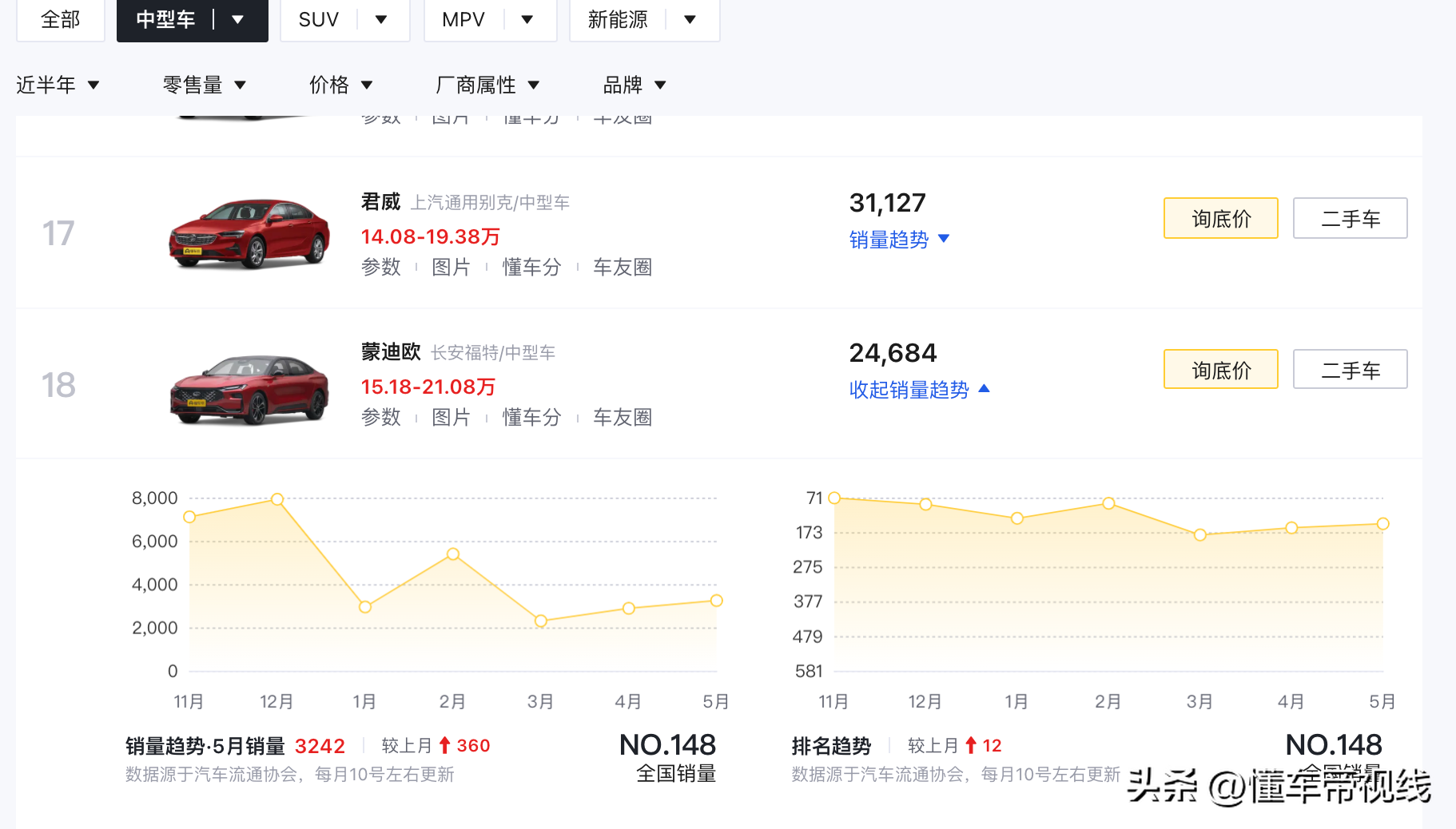Image resolution: width=1456 pixels, height=829 pixels.
Task: Open the 蒙迪欧 model name link
Action: click(x=391, y=352)
